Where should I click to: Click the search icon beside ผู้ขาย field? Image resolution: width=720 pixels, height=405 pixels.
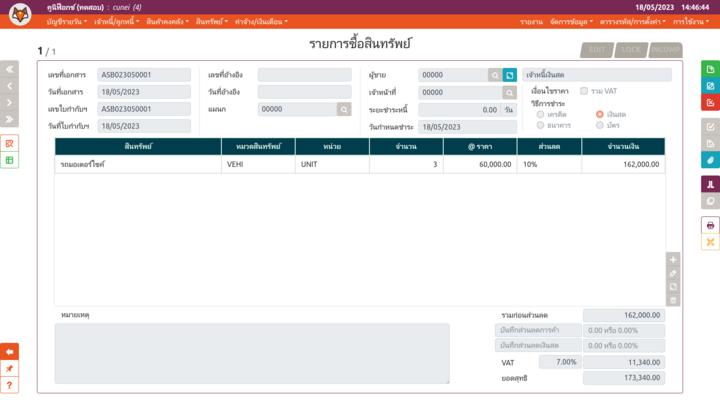coord(494,75)
